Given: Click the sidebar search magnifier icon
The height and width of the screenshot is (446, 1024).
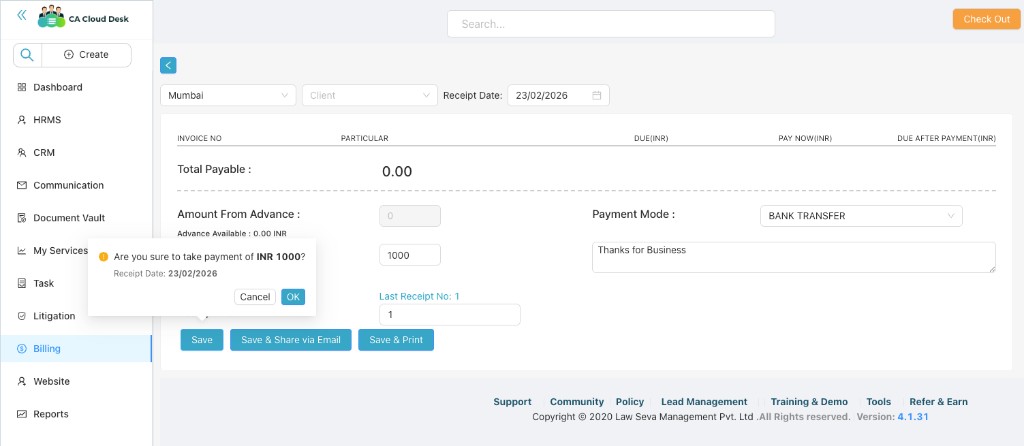Looking at the screenshot, I should tap(27, 55).
